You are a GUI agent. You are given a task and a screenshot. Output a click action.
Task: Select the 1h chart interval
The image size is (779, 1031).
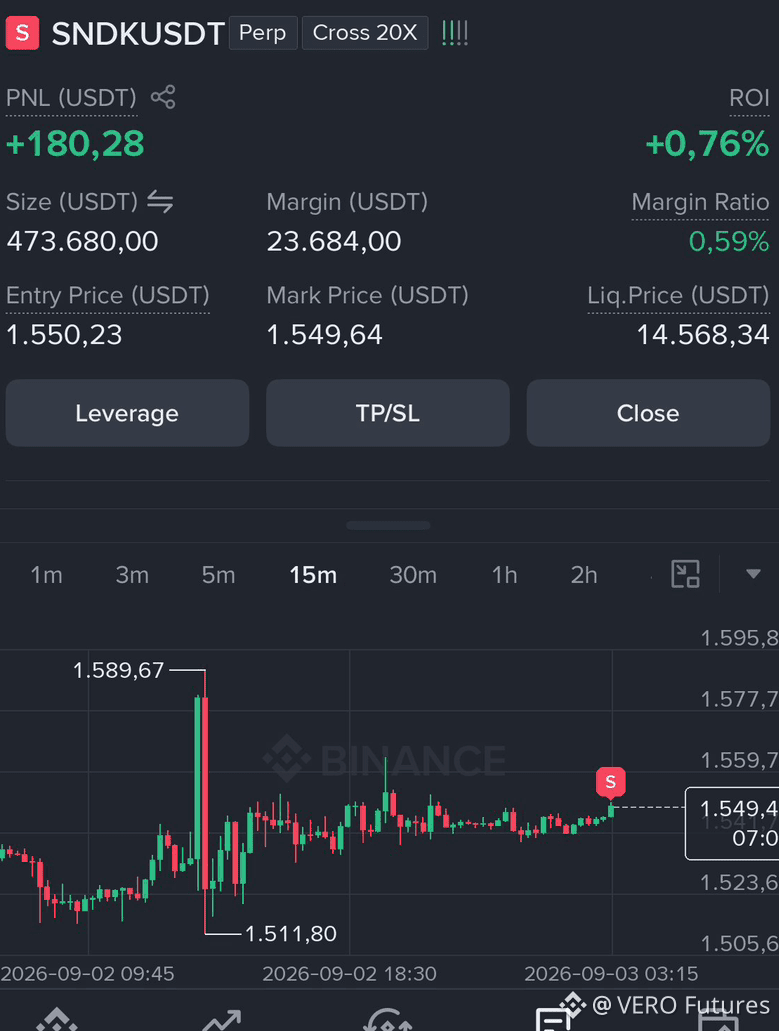tap(504, 575)
